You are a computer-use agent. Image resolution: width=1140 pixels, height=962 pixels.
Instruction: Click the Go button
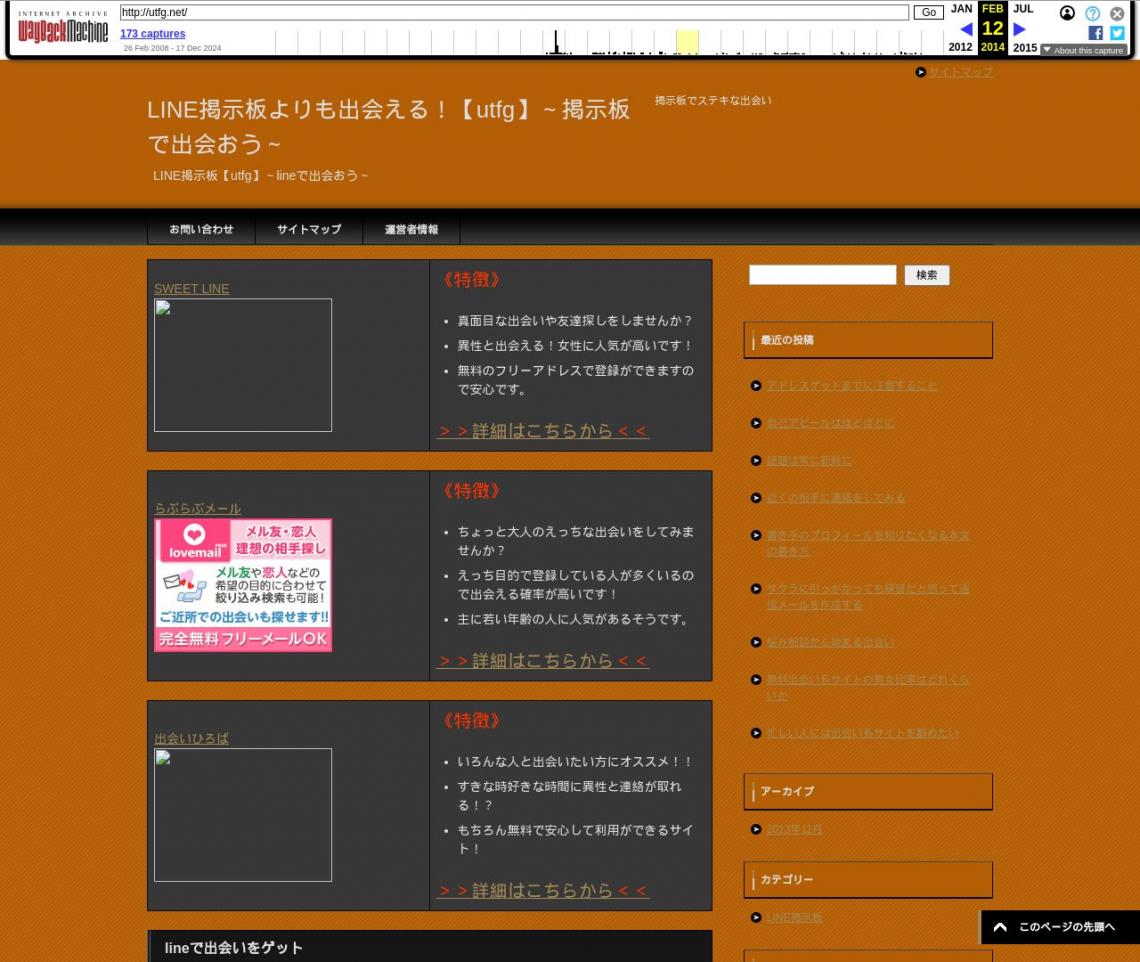(928, 12)
